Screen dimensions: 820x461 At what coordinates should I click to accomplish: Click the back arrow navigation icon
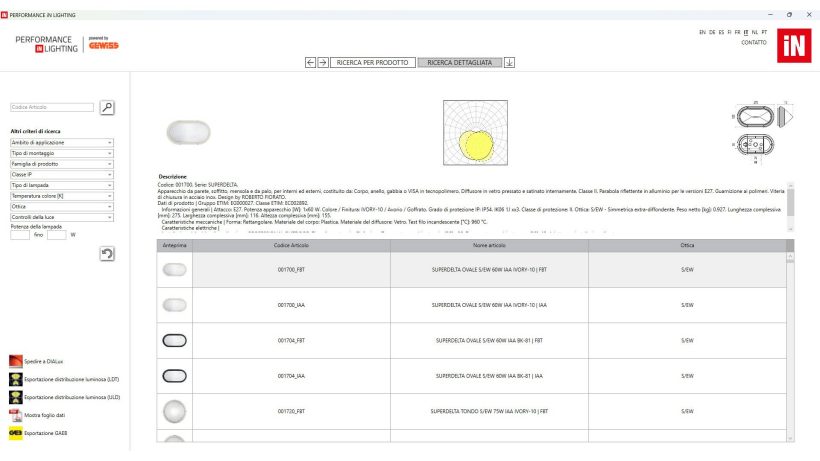(310, 62)
